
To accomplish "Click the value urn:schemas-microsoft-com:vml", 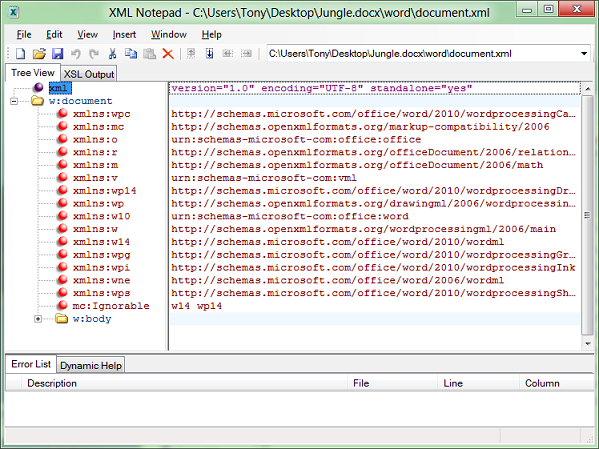I will 264,178.
